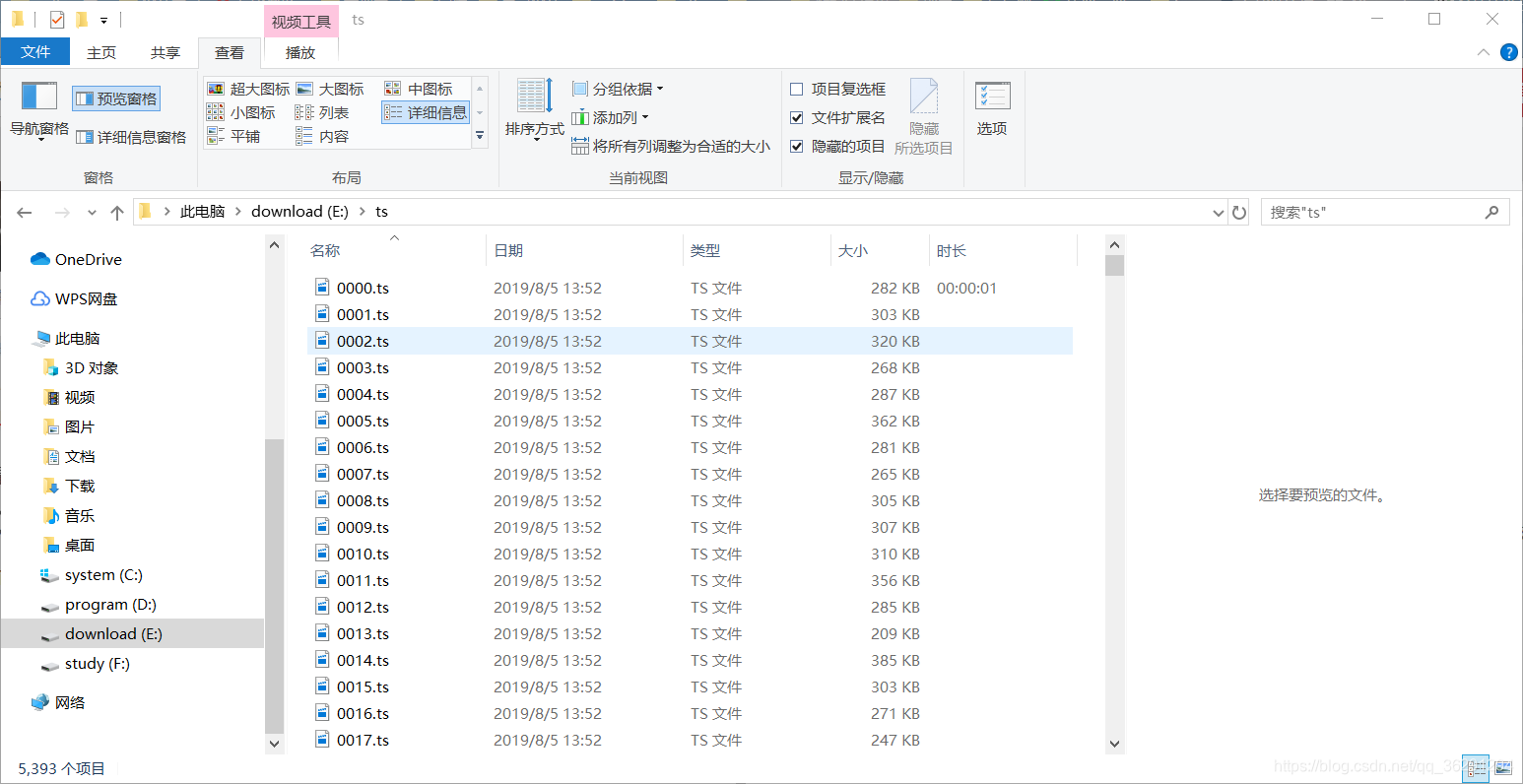The height and width of the screenshot is (784, 1523).
Task: Select the file 0000.ts
Action: pyautogui.click(x=363, y=288)
